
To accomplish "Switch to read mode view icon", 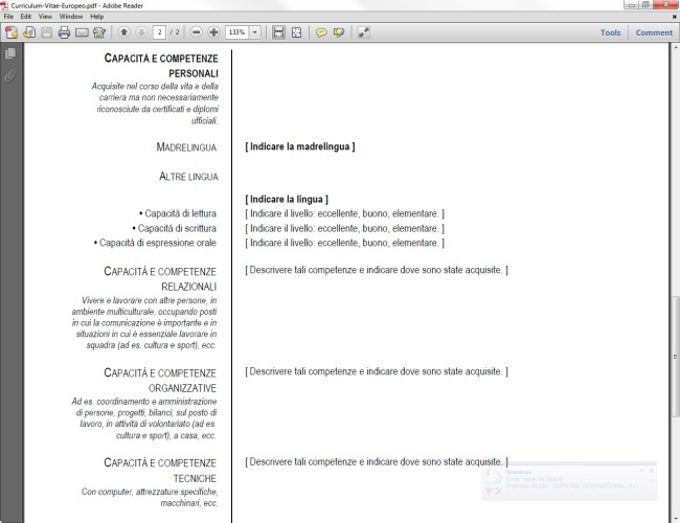I will click(x=363, y=33).
